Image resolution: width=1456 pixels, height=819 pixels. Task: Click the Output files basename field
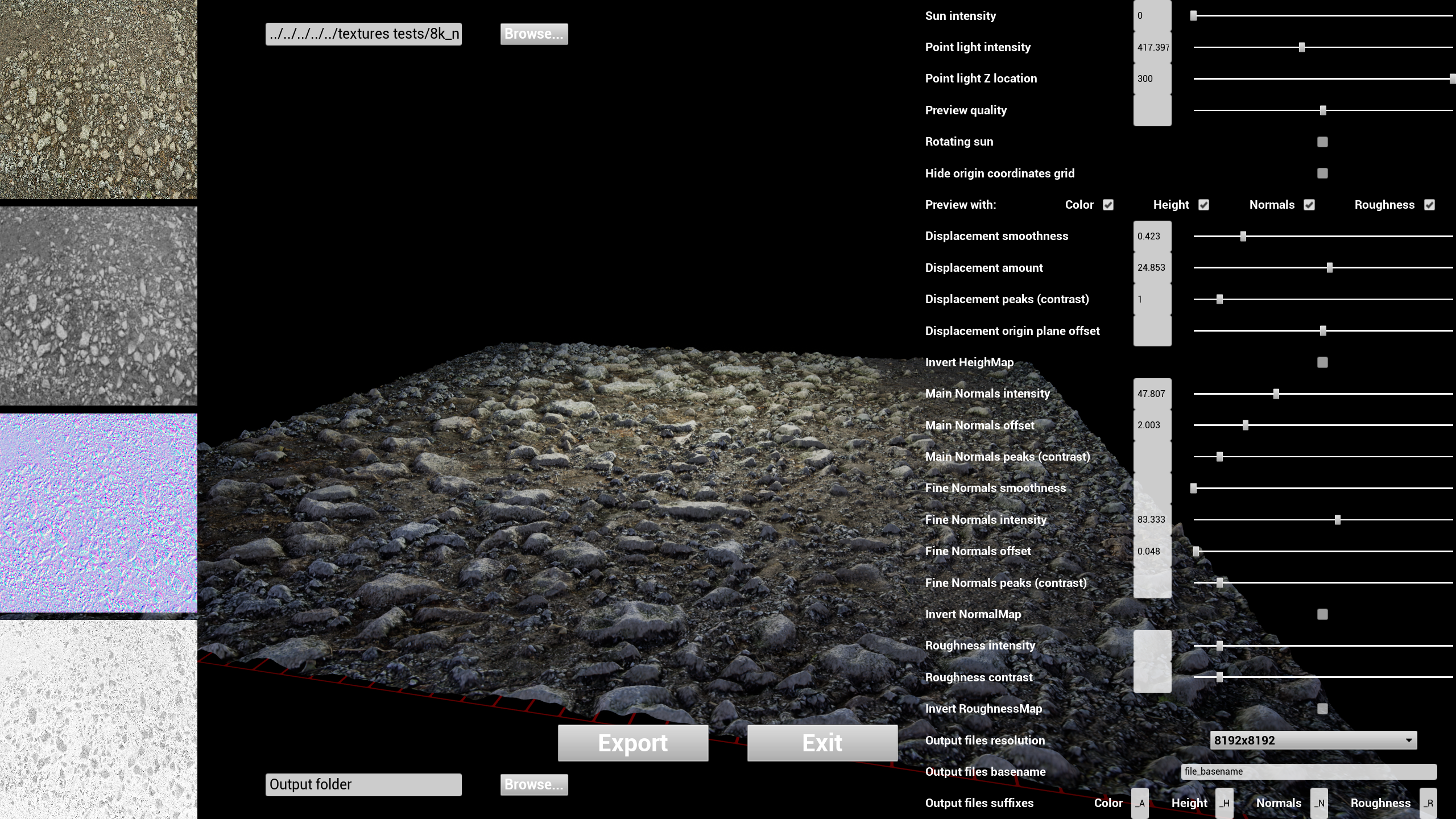click(x=1308, y=771)
